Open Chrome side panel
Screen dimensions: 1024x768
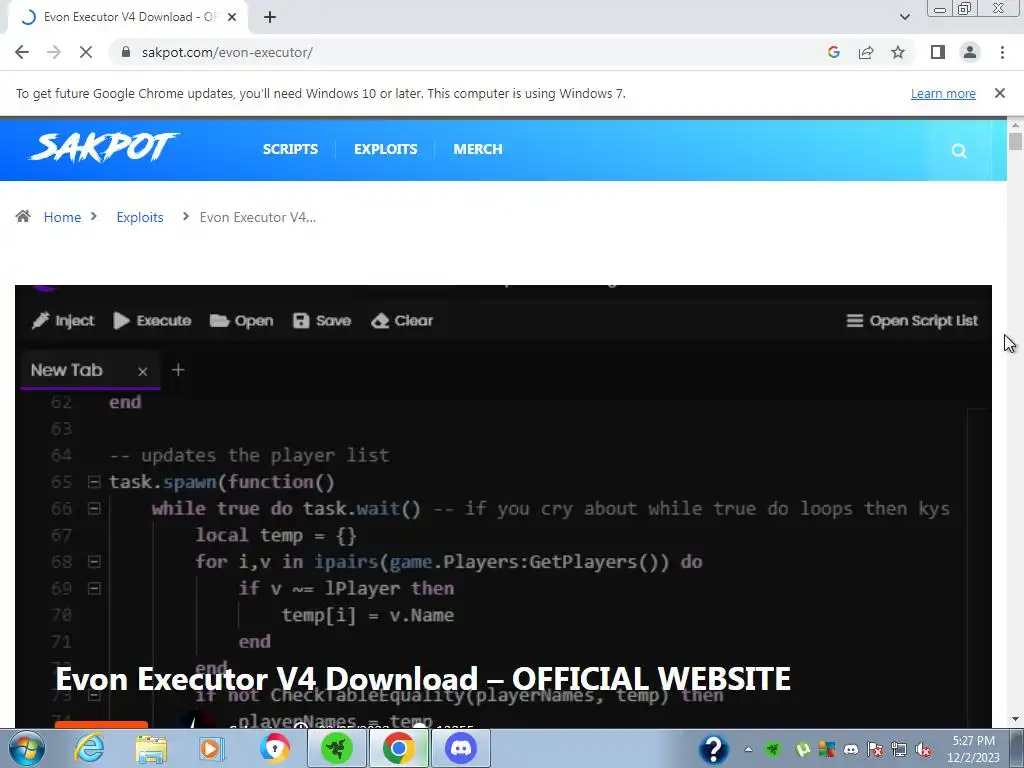click(x=938, y=52)
